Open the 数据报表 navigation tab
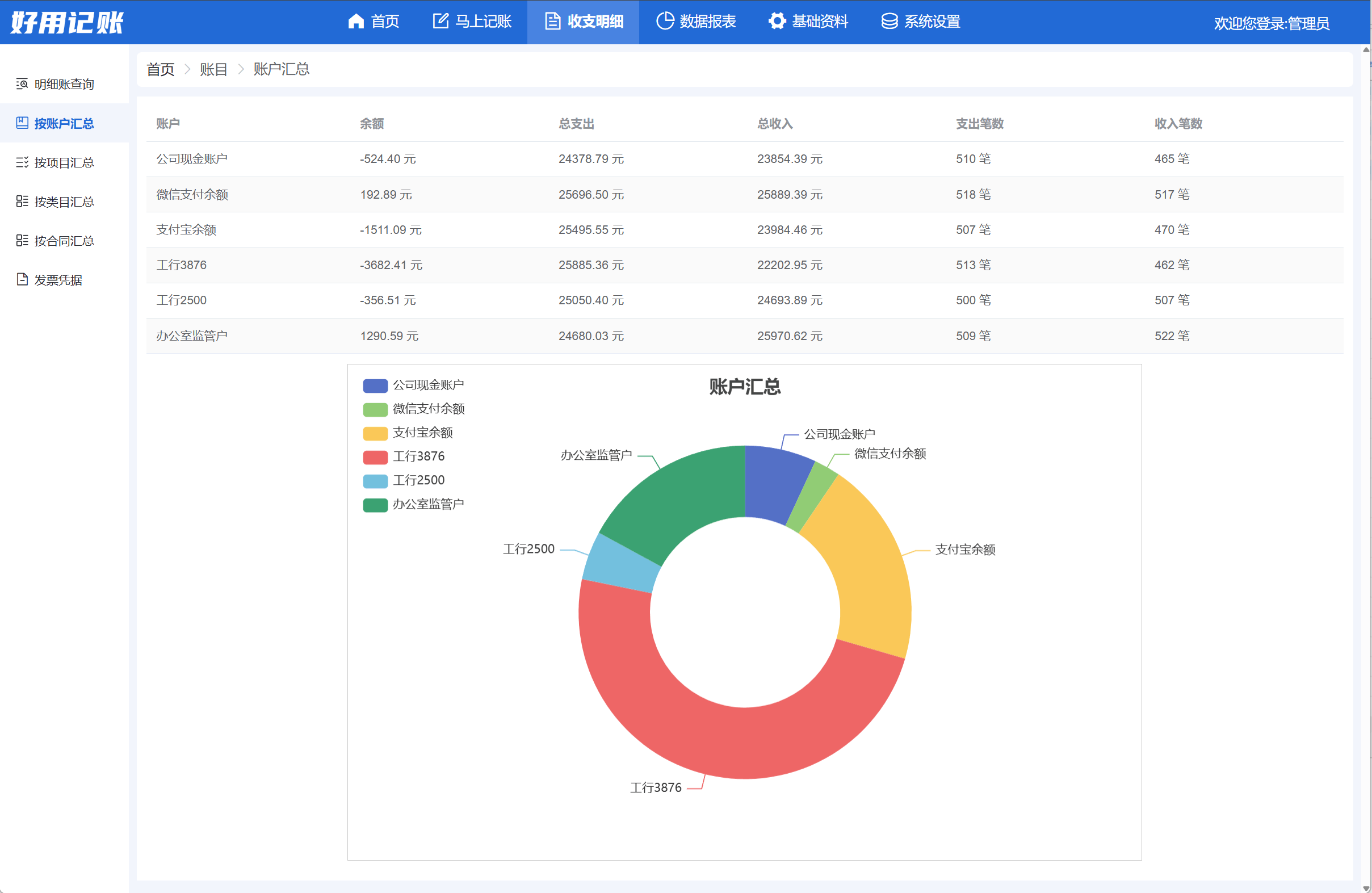 point(696,22)
